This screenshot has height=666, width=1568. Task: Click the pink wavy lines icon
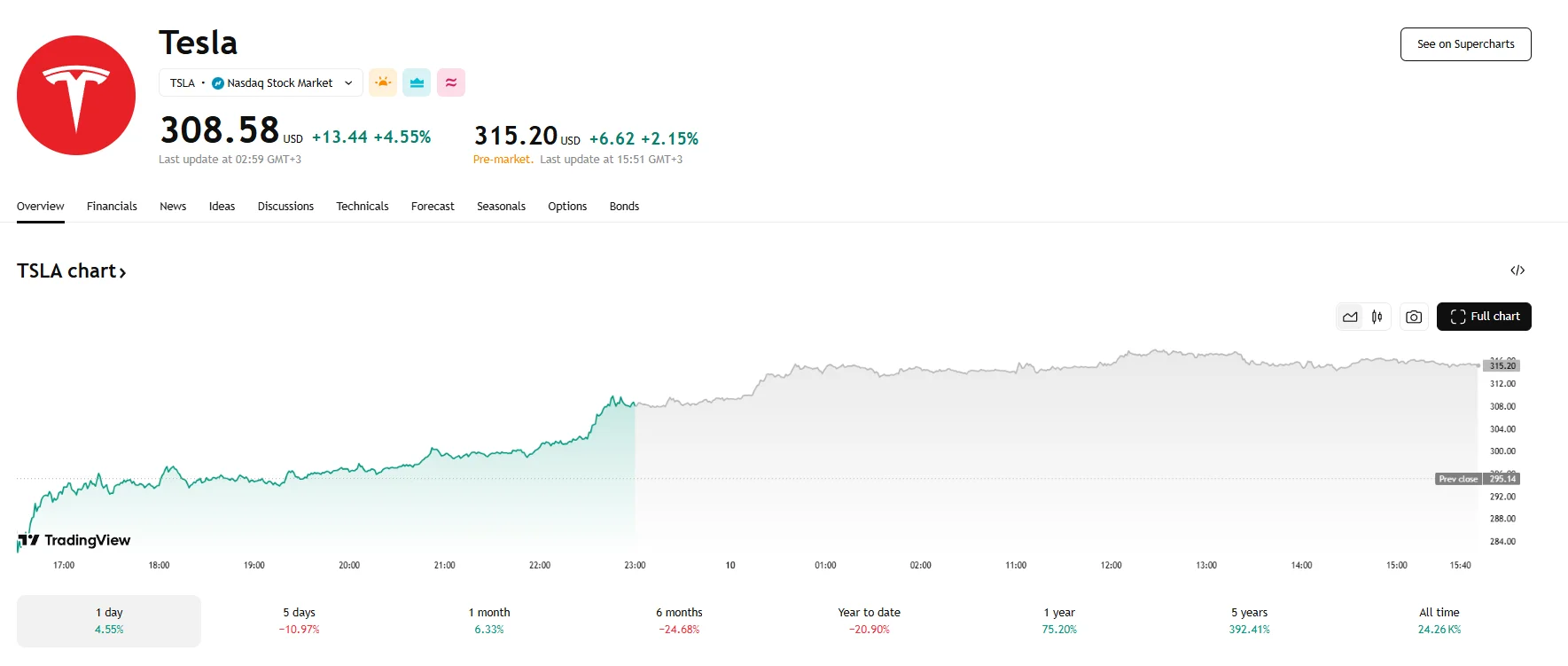coord(450,82)
